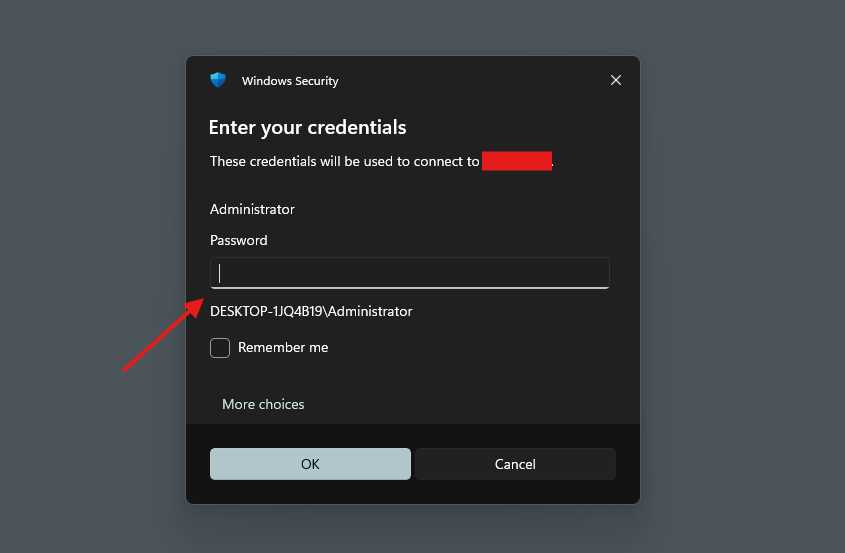Click the DESKTOP-1JQ4B19\Administrator account text

[x=311, y=311]
